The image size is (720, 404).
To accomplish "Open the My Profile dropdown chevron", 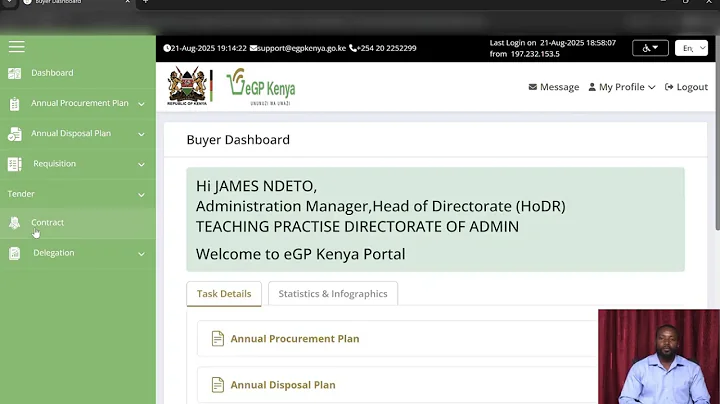I will pos(652,87).
